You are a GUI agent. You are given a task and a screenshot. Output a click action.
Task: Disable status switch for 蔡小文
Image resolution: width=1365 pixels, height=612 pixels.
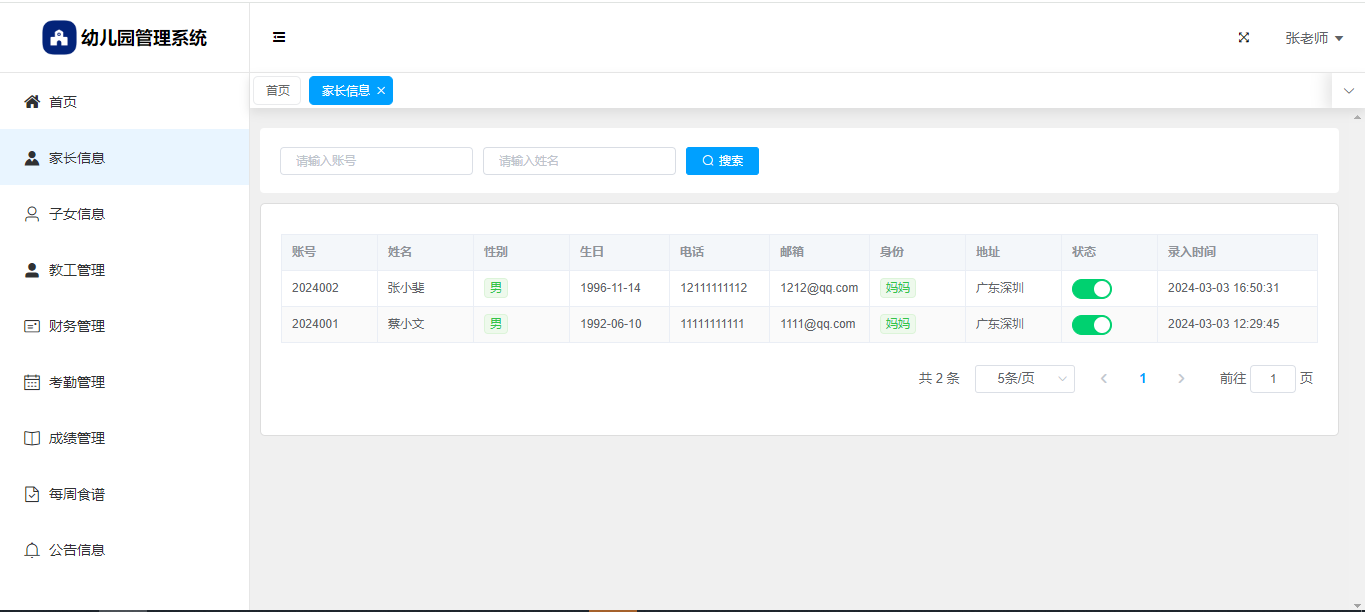coord(1091,325)
